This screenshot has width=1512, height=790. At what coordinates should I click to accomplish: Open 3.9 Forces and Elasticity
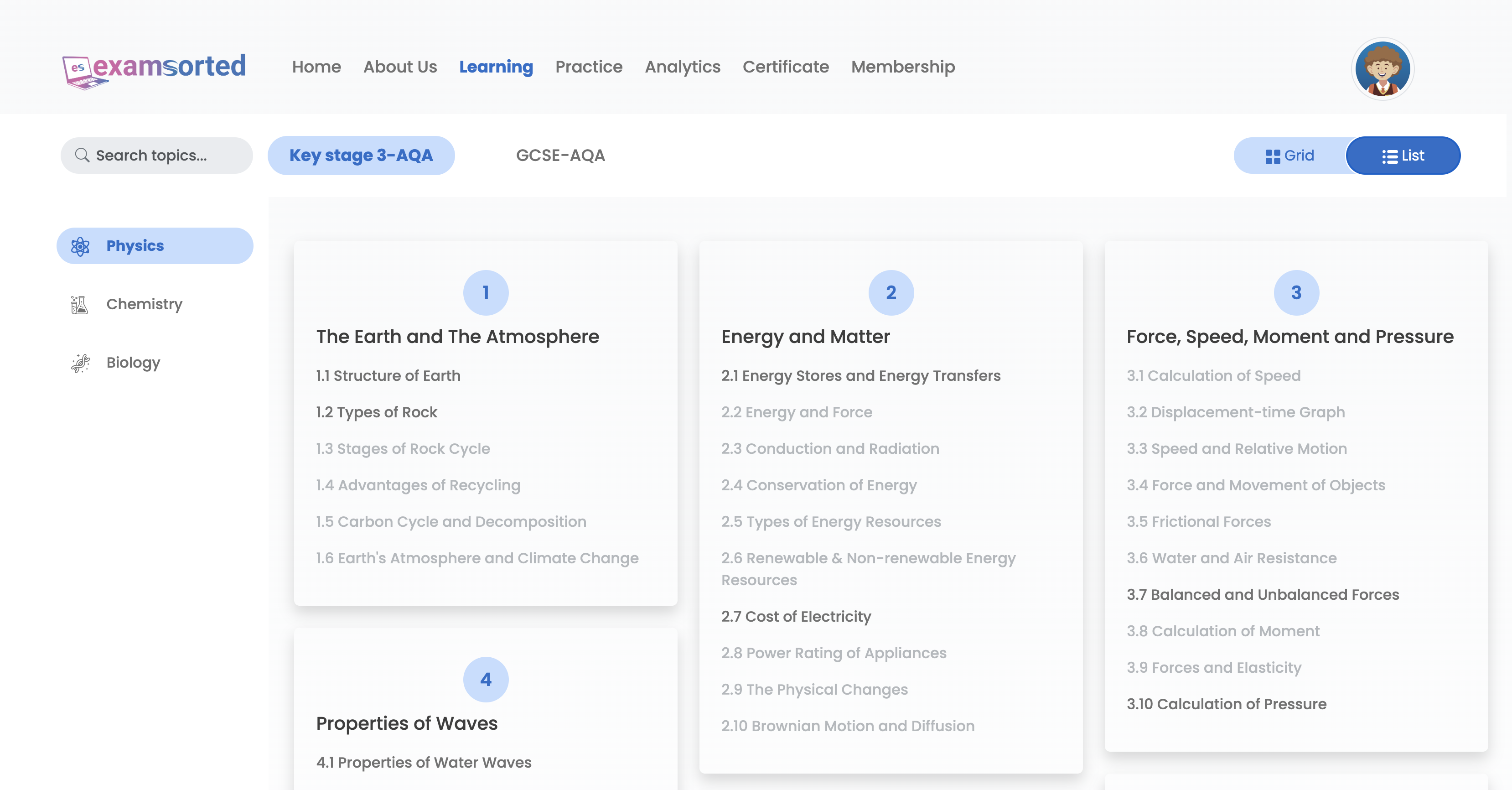(1214, 667)
